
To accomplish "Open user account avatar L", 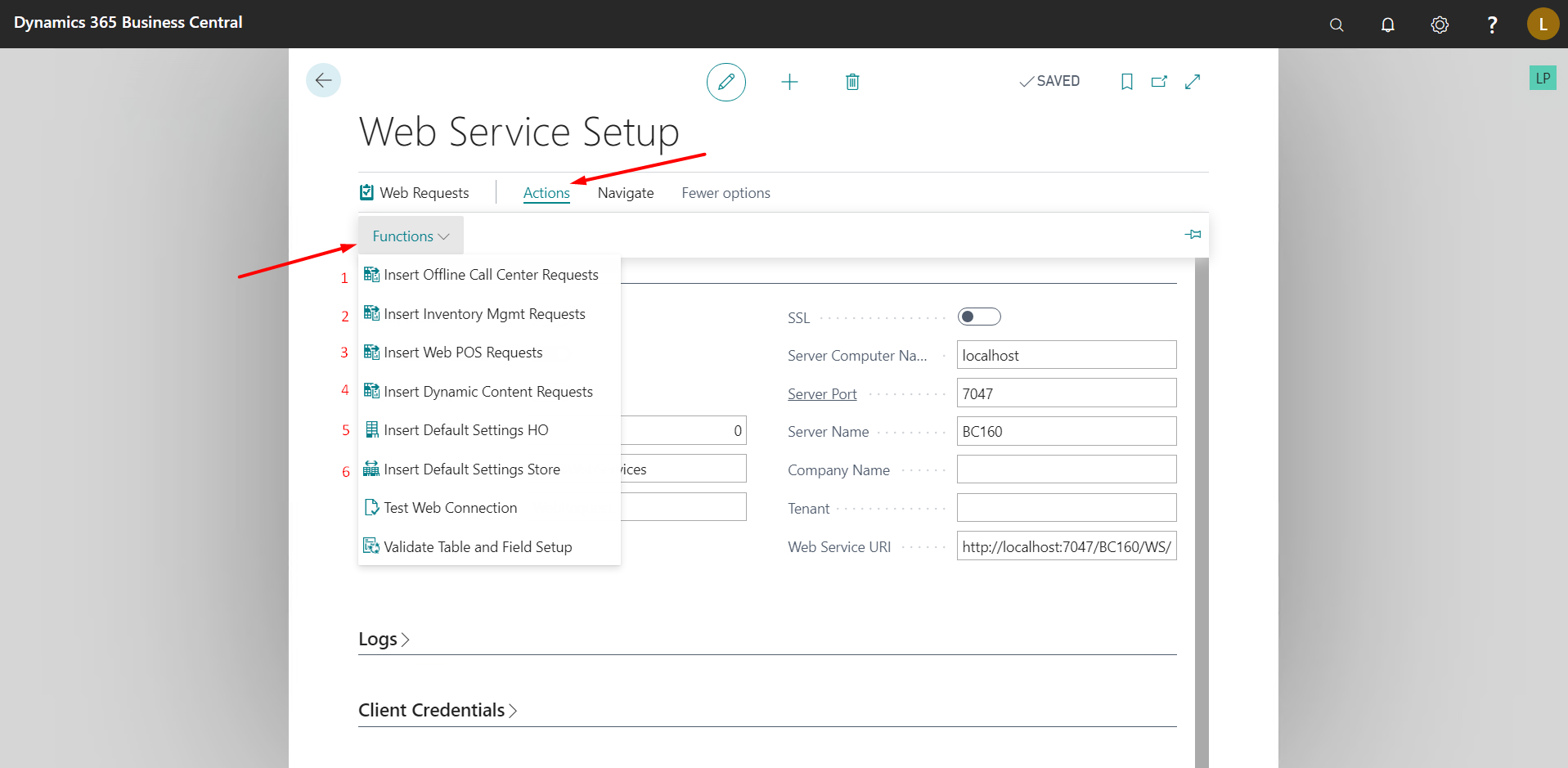I will tap(1543, 24).
